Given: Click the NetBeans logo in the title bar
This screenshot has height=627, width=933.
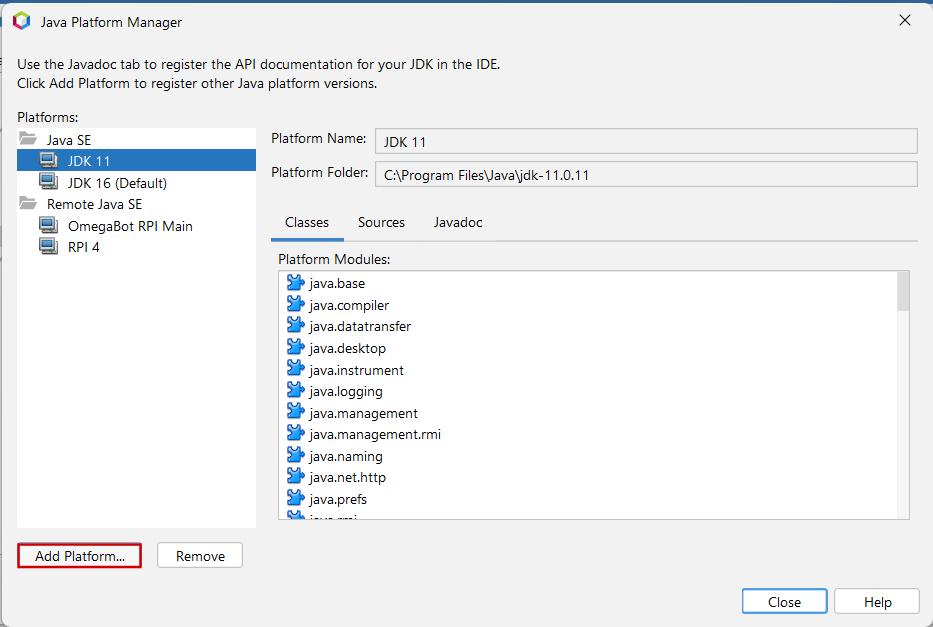Looking at the screenshot, I should tap(21, 21).
